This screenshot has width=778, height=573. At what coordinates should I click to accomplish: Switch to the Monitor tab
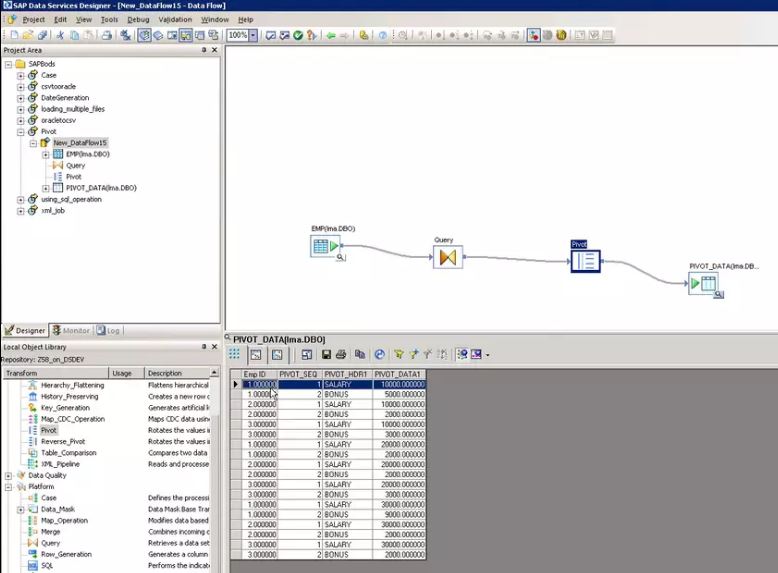[71, 330]
